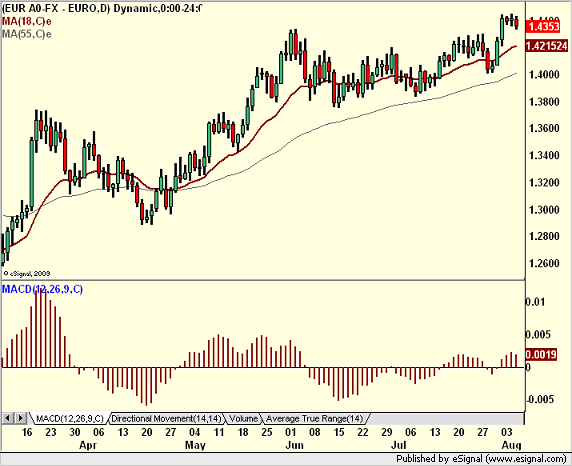Click the MACD(12,26,9,C) study title
This screenshot has width=572, height=466.
42,289
